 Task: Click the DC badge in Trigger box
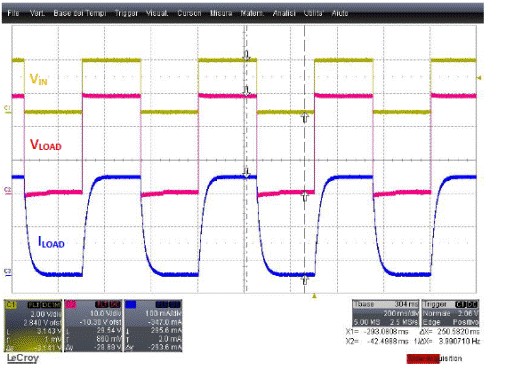[x=472, y=304]
